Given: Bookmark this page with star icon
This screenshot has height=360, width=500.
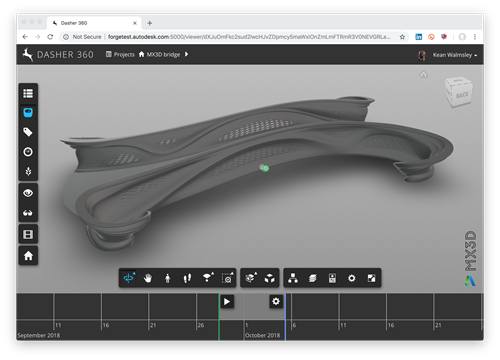Looking at the screenshot, I should click(x=402, y=37).
